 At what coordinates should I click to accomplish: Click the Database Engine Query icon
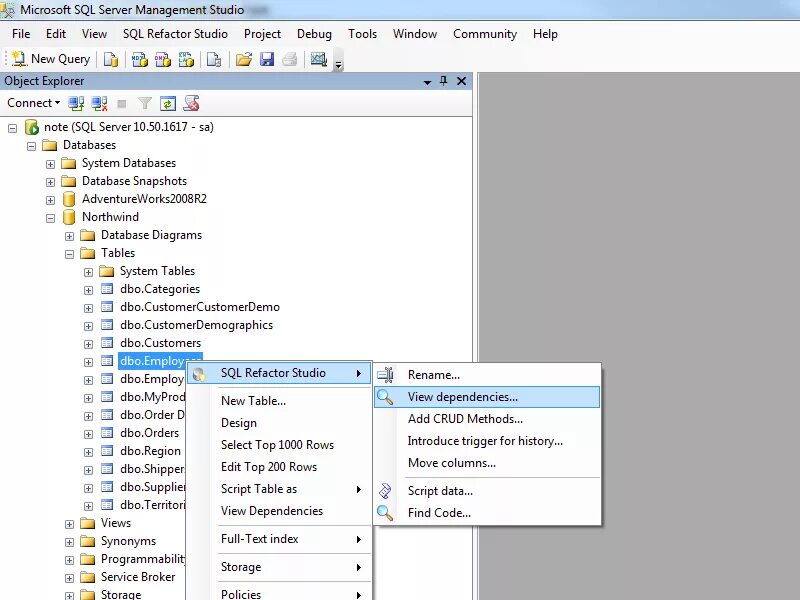(111, 59)
